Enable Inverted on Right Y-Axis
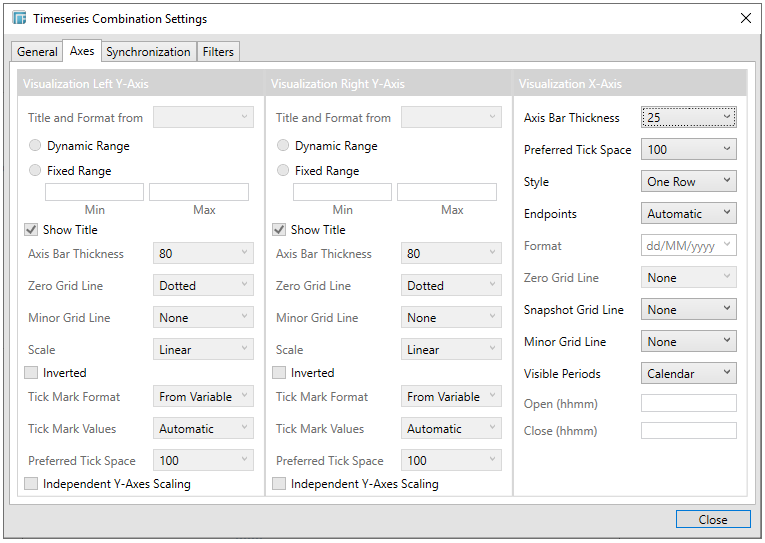Viewport: 765px width, 543px height. [280, 373]
